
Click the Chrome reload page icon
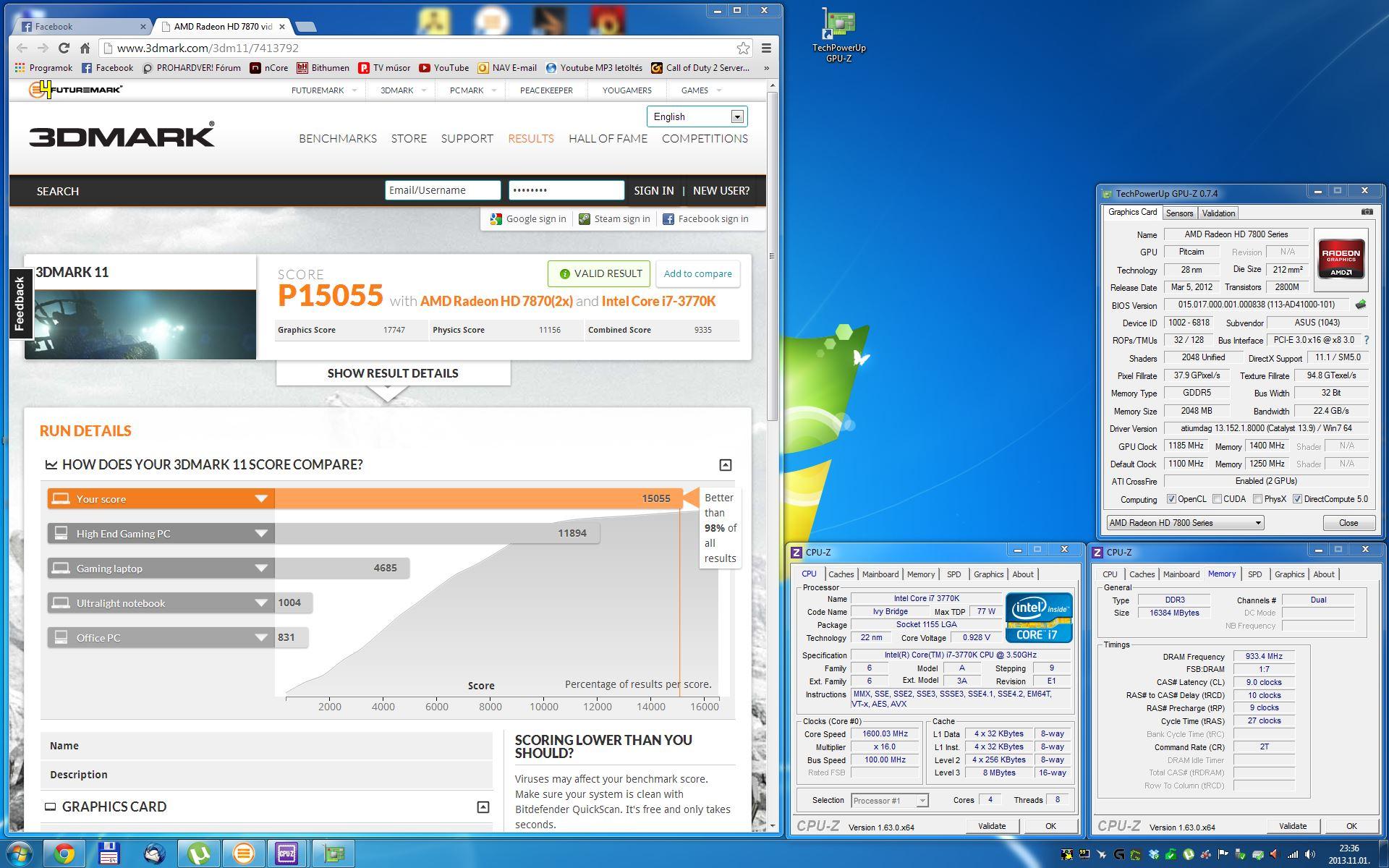coord(64,48)
